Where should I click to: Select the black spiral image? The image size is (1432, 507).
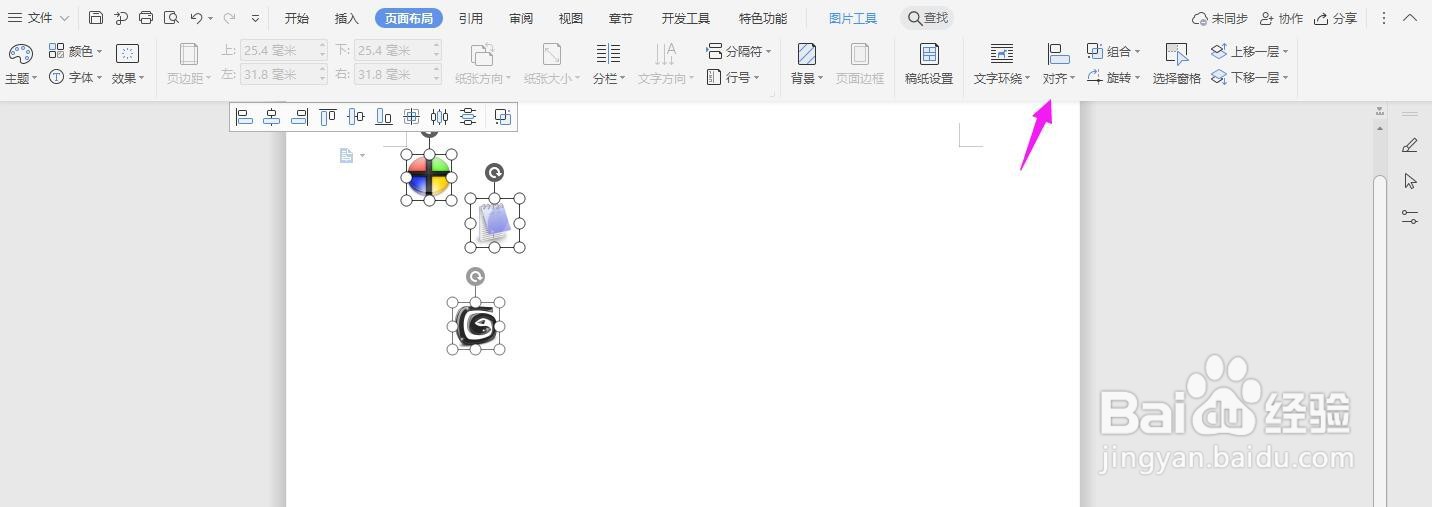tap(476, 326)
